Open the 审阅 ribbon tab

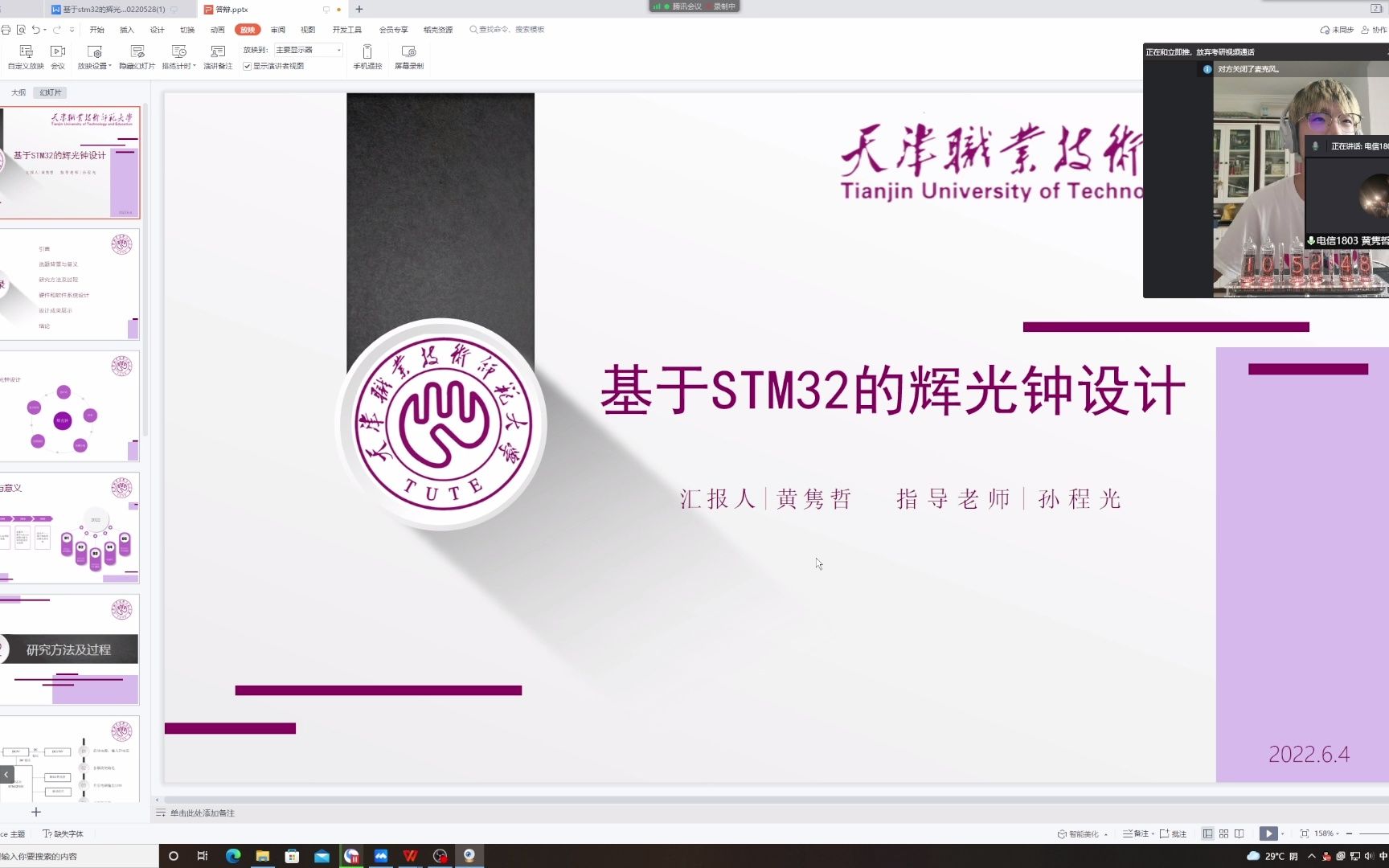pyautogui.click(x=278, y=30)
